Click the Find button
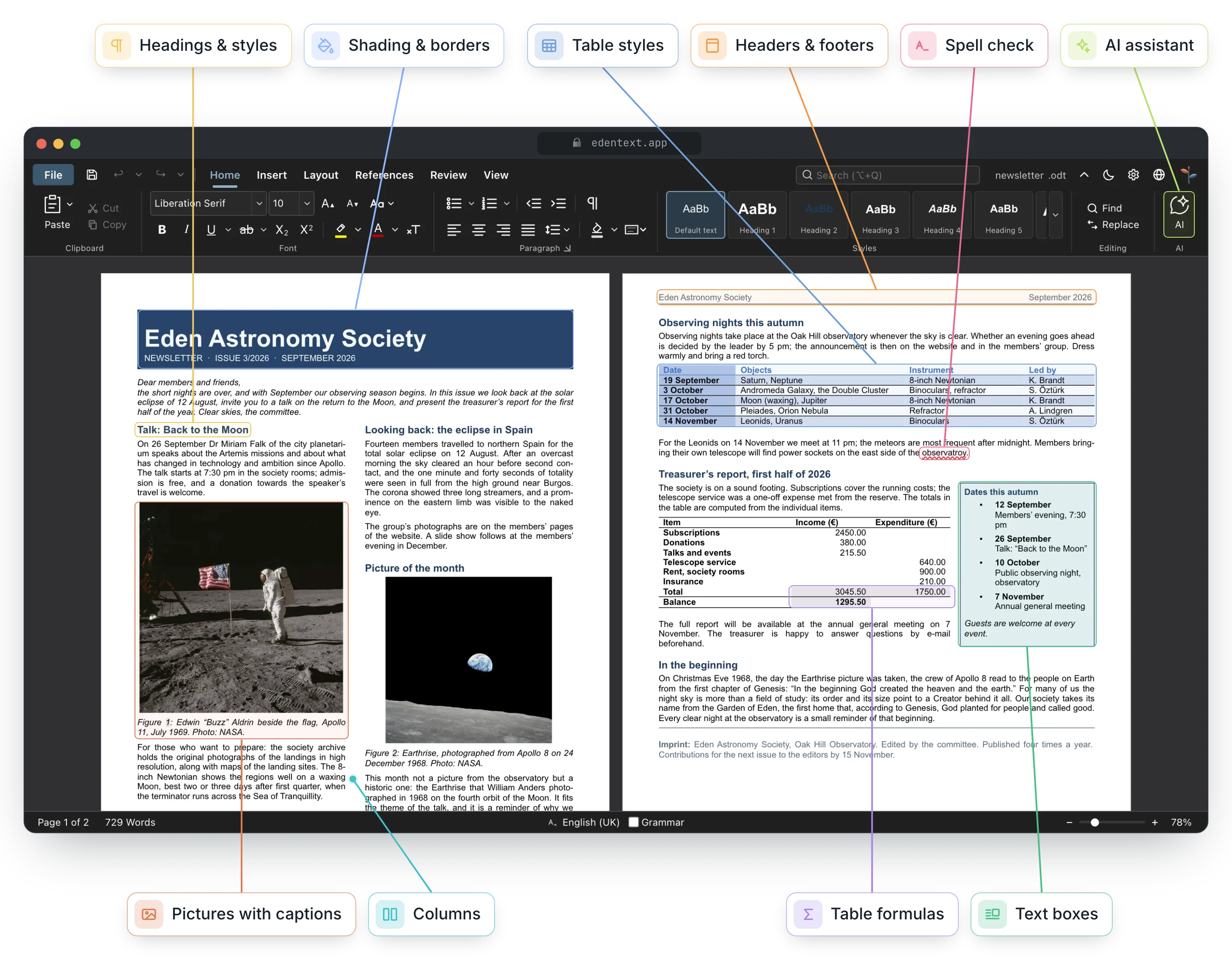This screenshot has height=960, width=1232. 1105,208
